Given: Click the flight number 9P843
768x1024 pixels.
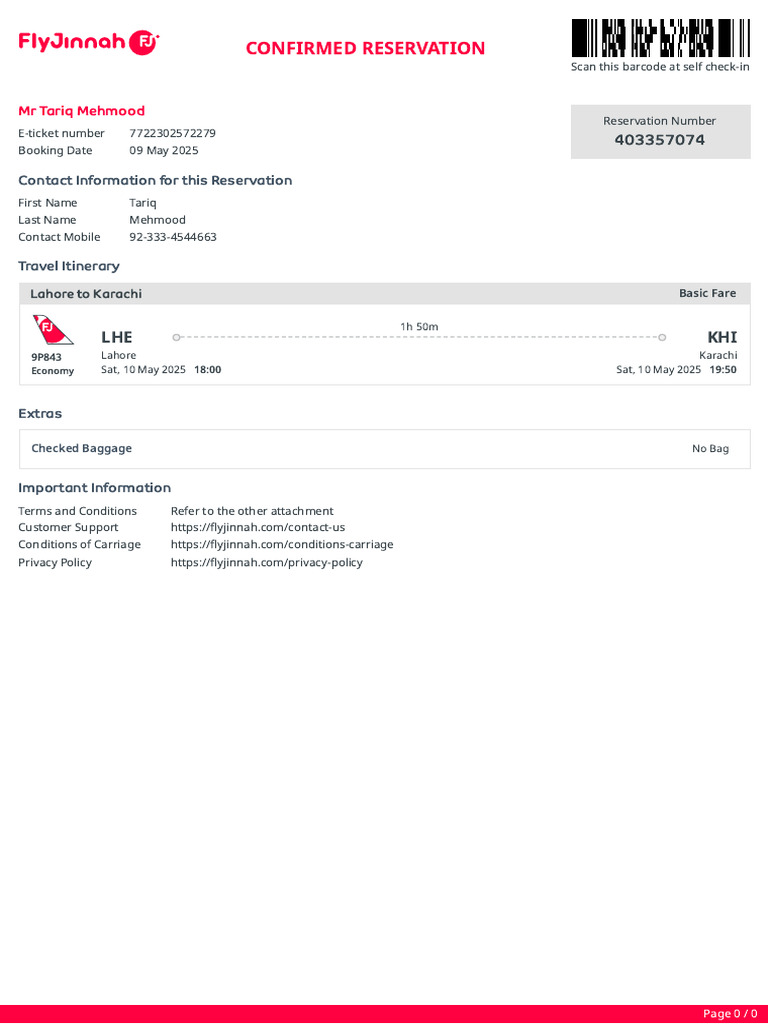Looking at the screenshot, I should (x=46, y=356).
